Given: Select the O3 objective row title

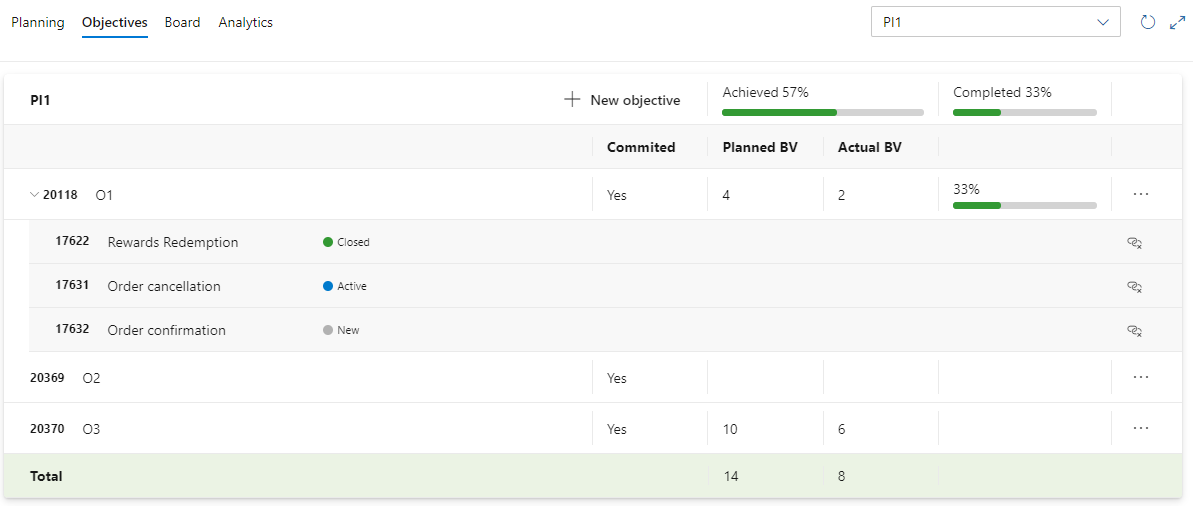Looking at the screenshot, I should (91, 429).
